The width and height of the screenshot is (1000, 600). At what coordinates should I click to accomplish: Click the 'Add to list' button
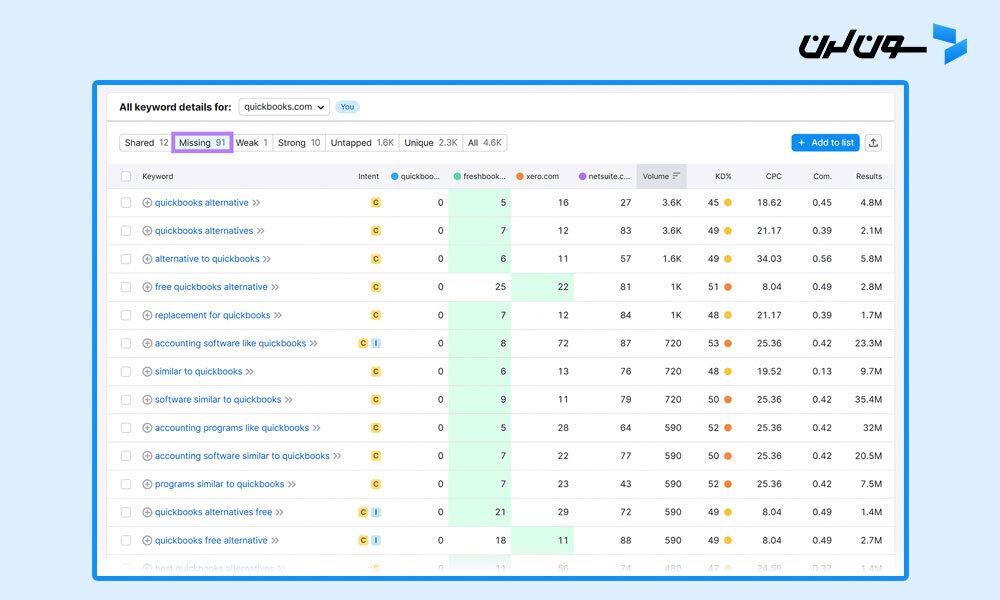[825, 143]
